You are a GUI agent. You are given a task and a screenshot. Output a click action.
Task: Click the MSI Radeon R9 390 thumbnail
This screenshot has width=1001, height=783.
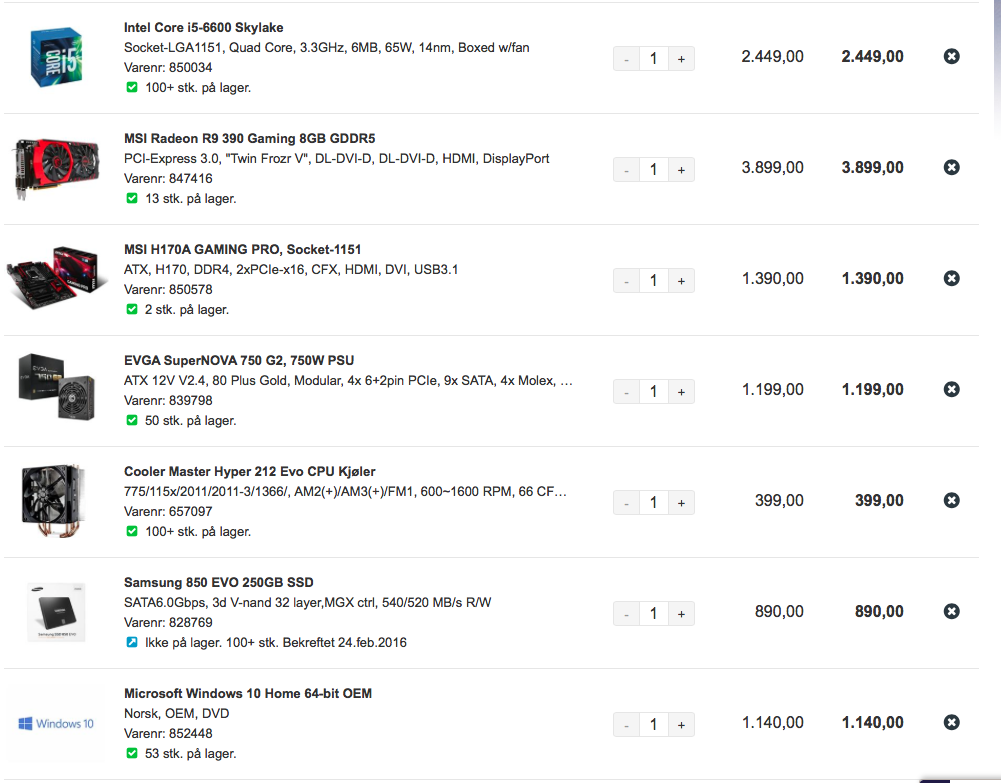(55, 167)
